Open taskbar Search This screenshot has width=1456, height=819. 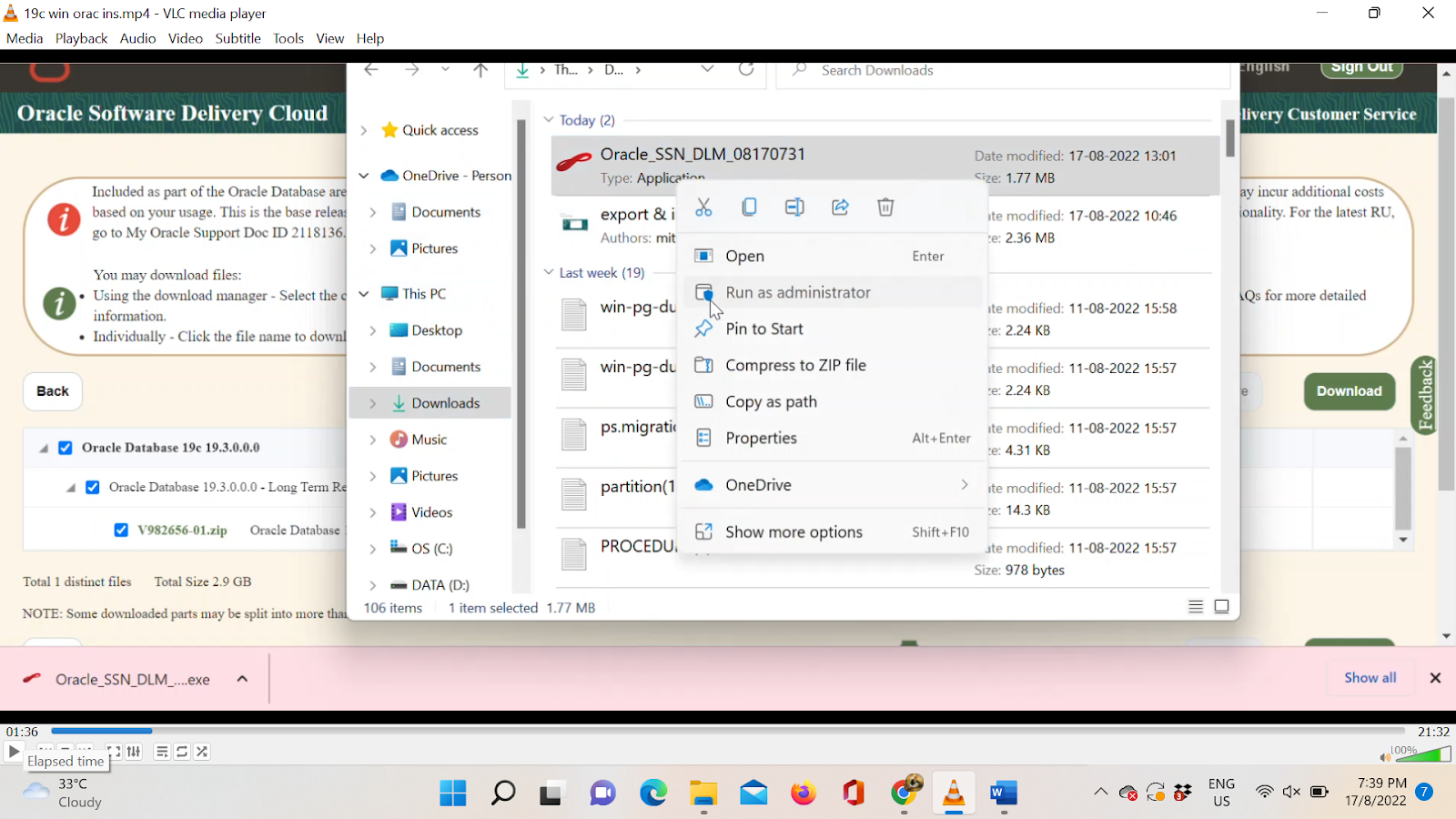coord(503,794)
